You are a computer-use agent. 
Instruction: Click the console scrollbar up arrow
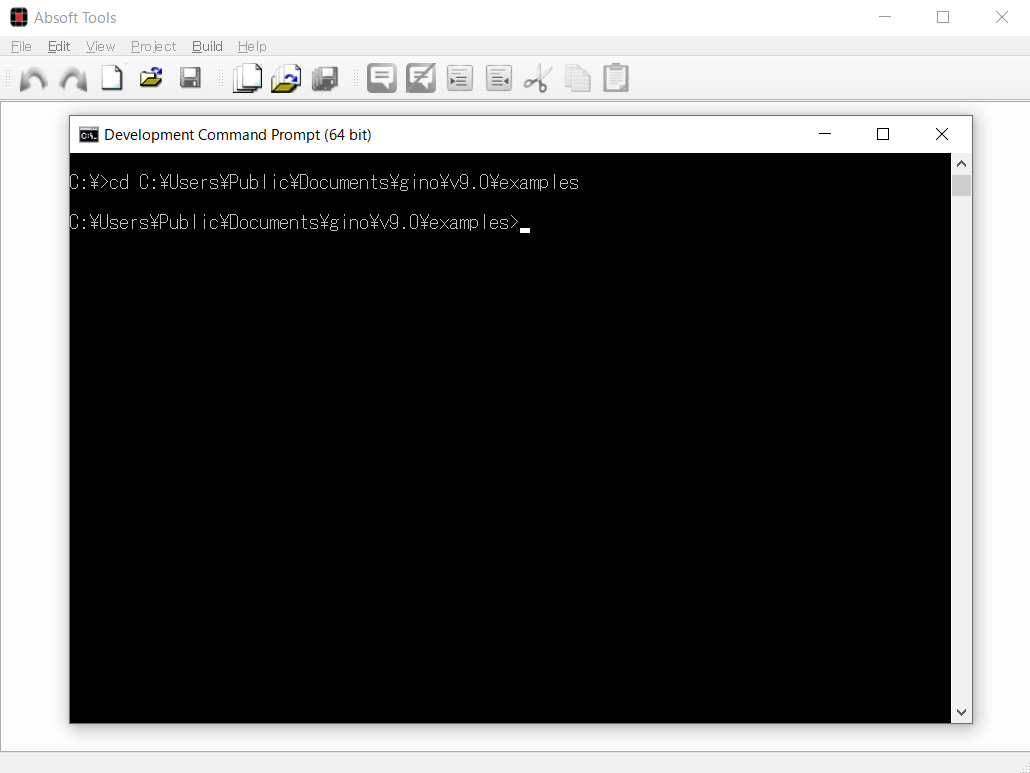(x=962, y=164)
